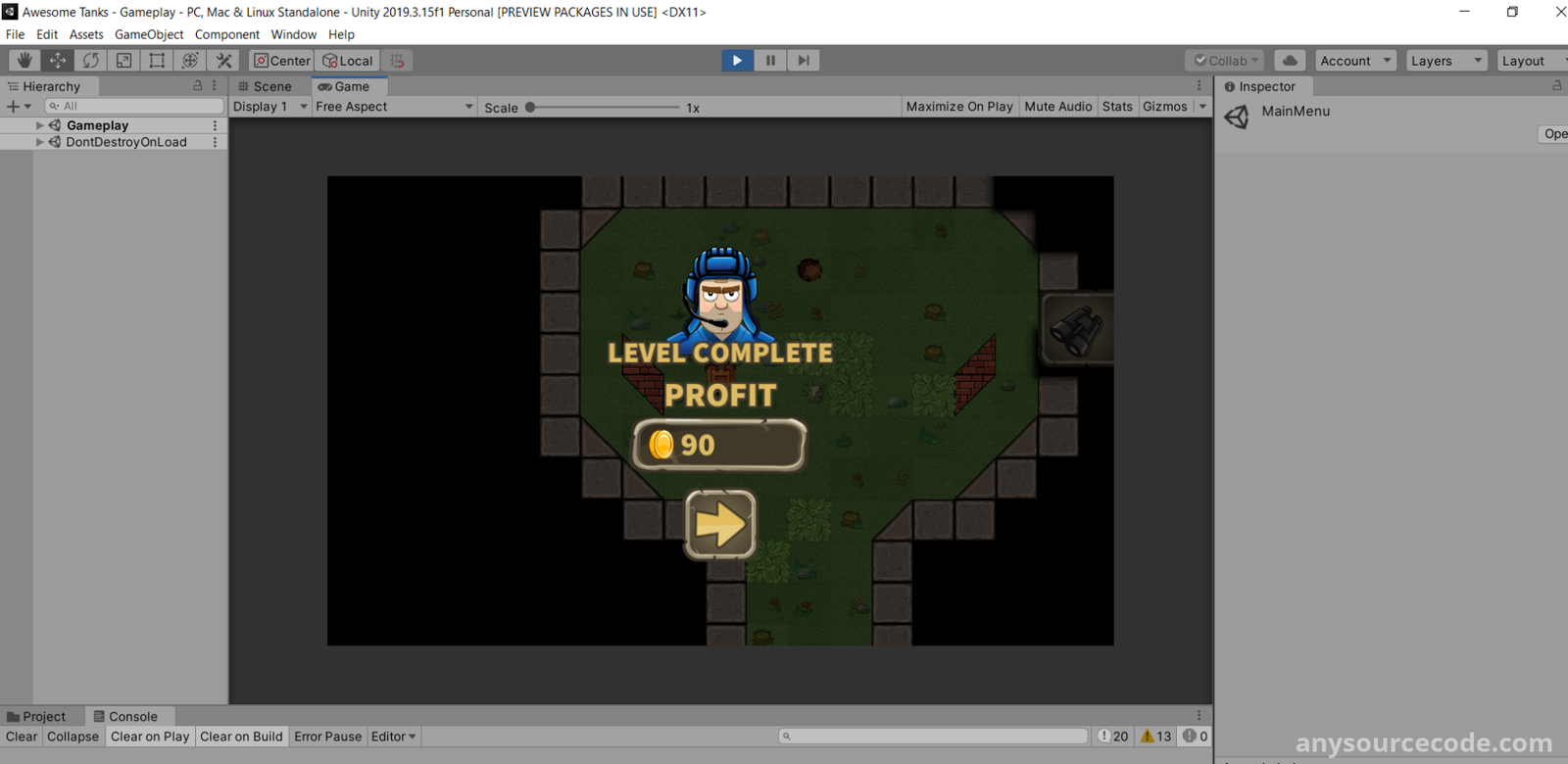
Task: Open the GameObject menu
Action: pos(149,34)
